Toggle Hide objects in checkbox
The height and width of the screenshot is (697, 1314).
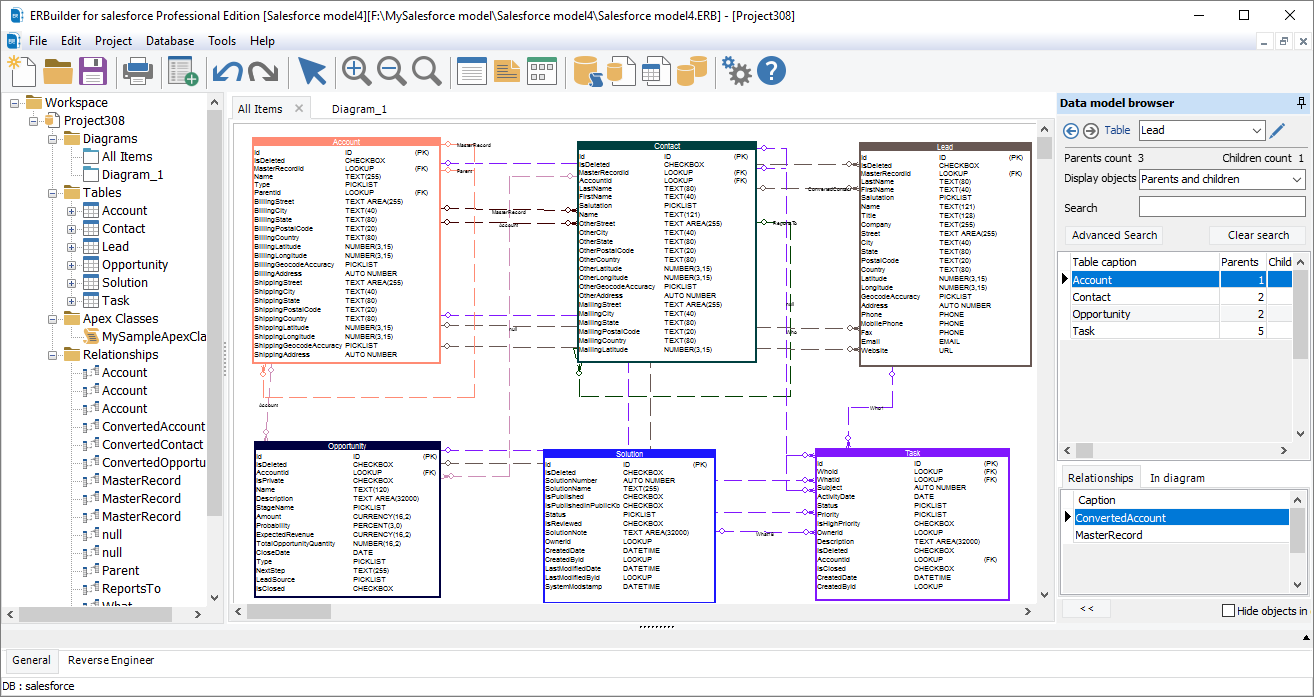coord(1229,610)
